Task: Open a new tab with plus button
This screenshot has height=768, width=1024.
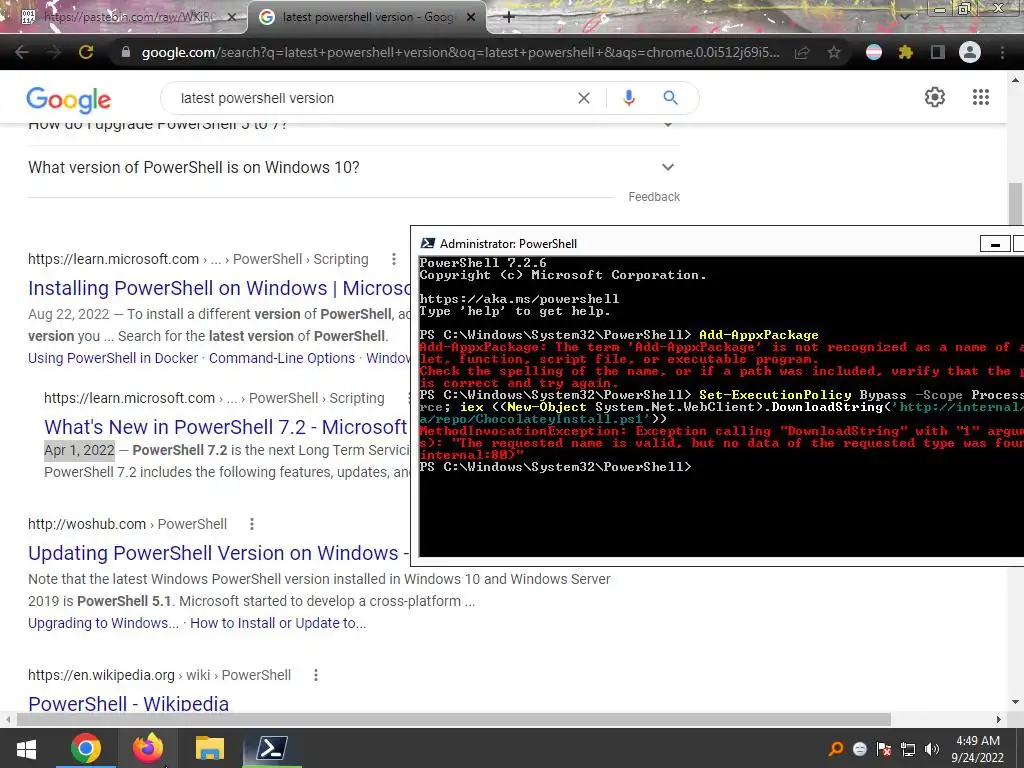Action: [x=509, y=17]
